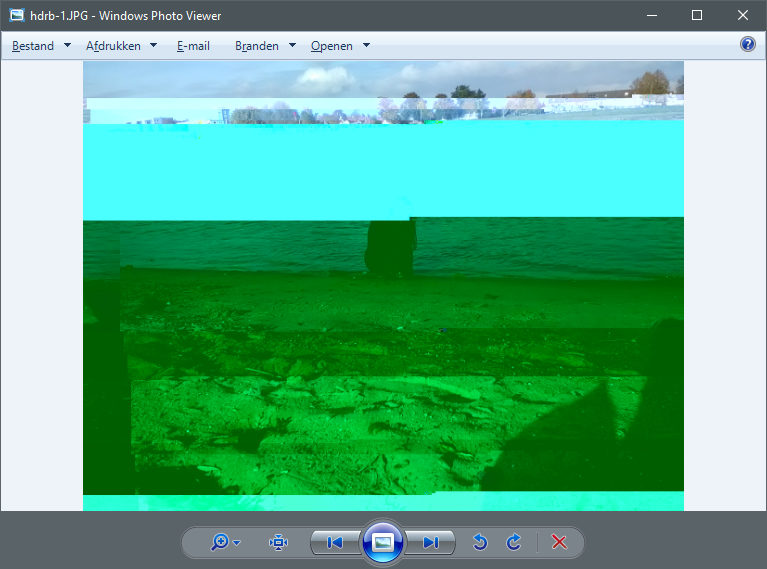
Task: Delete the photo with the red X
Action: [559, 542]
